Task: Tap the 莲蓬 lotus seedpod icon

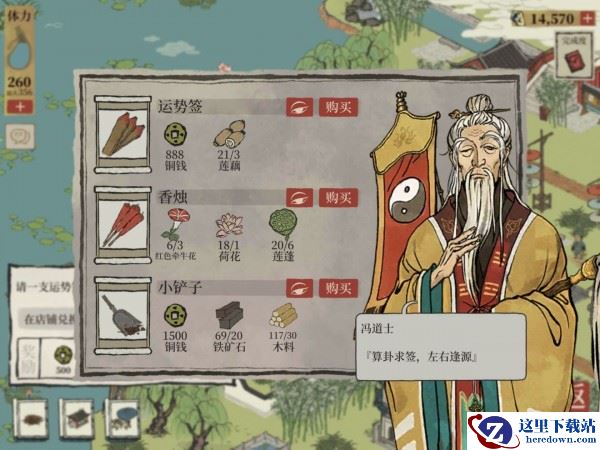Action: pos(283,224)
